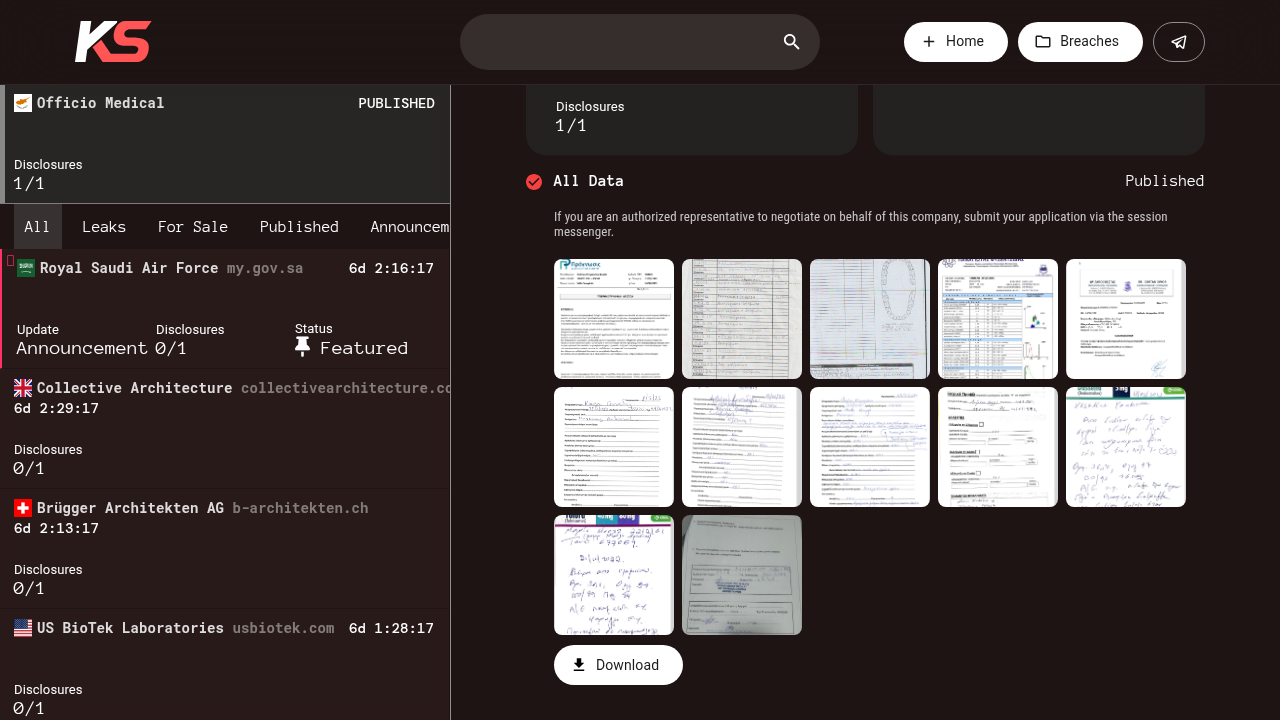Click the my.gov.sa domain text
The image size is (1280, 720).
(265, 268)
